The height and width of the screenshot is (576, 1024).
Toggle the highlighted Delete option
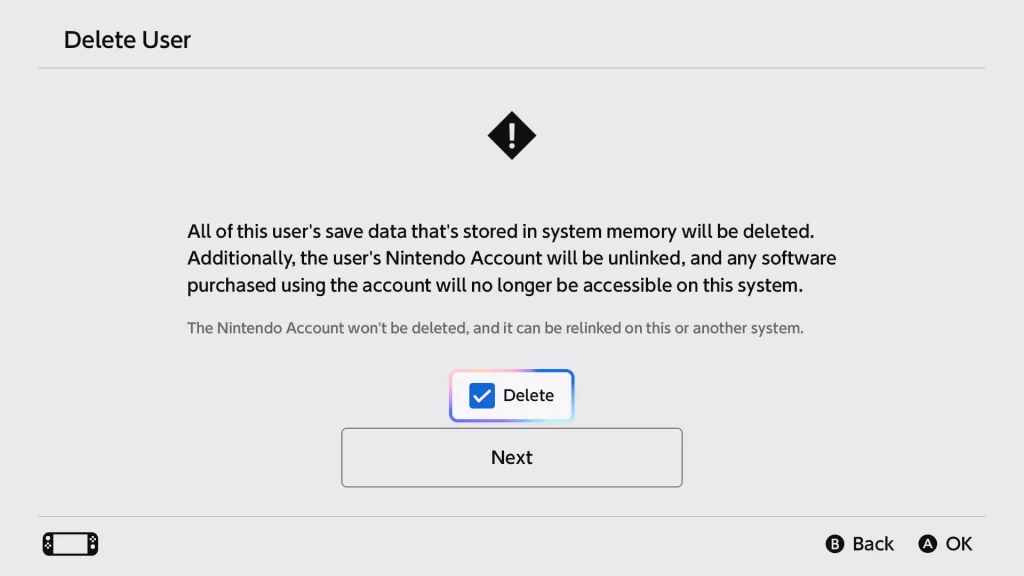click(511, 396)
